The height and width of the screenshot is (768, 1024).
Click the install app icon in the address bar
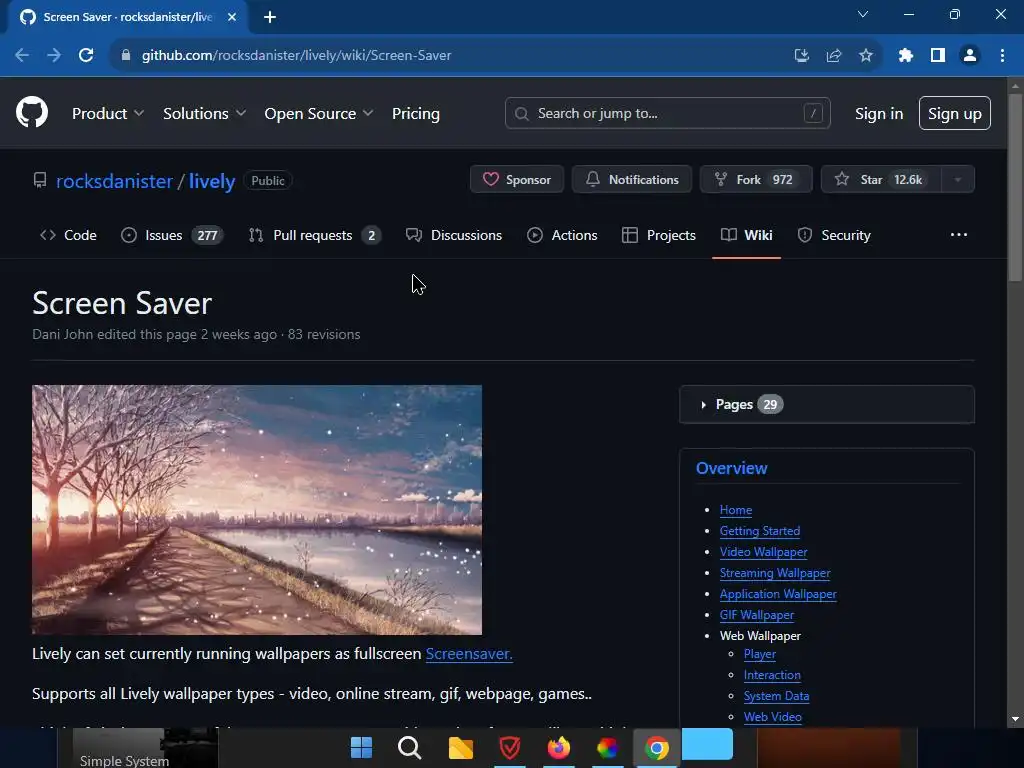click(x=802, y=56)
